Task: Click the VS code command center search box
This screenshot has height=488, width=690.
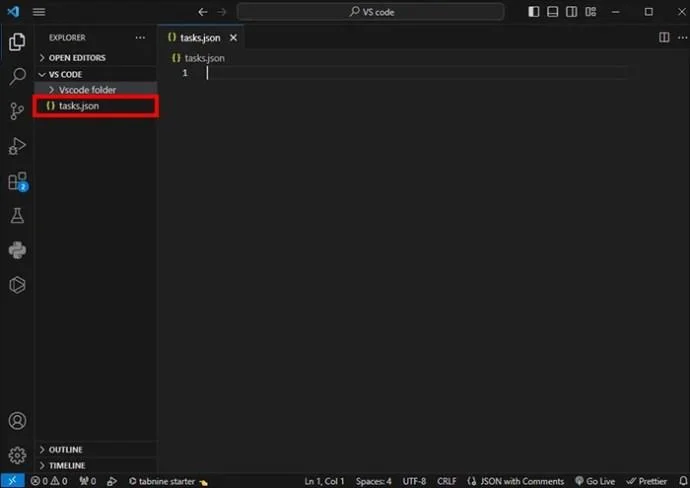Action: tap(371, 12)
